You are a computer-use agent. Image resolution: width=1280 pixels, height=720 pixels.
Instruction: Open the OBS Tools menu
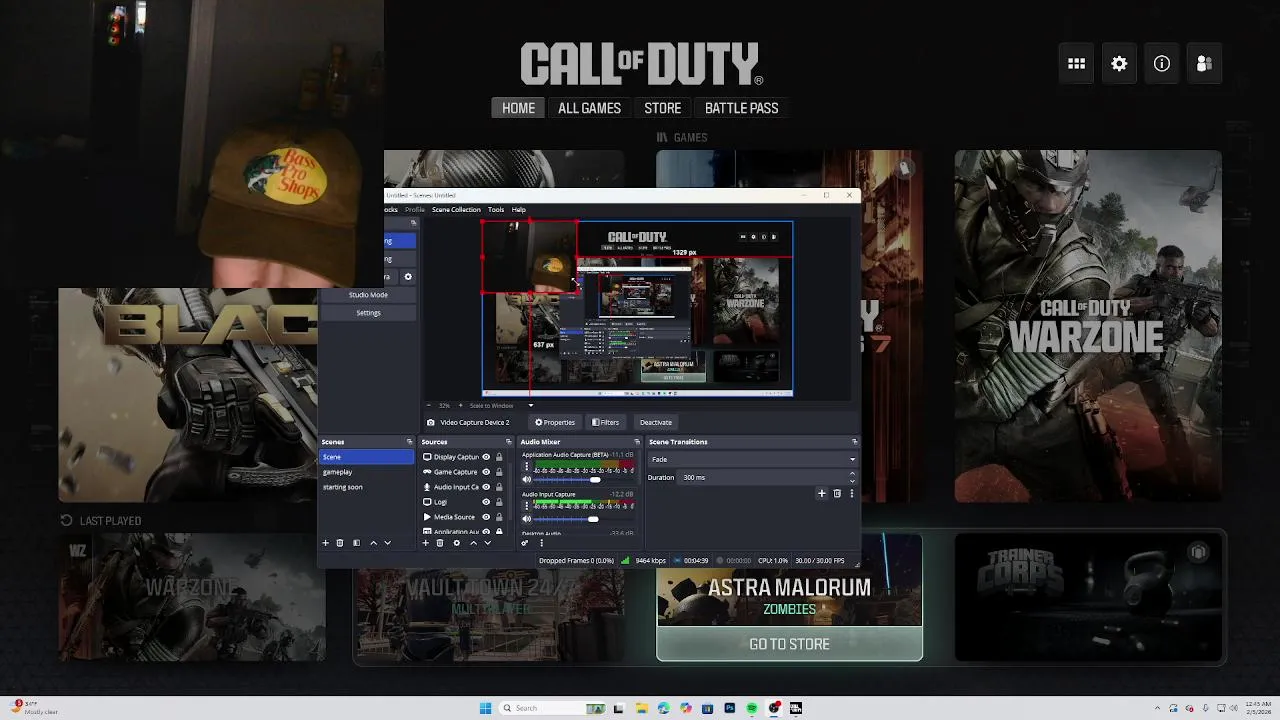496,210
